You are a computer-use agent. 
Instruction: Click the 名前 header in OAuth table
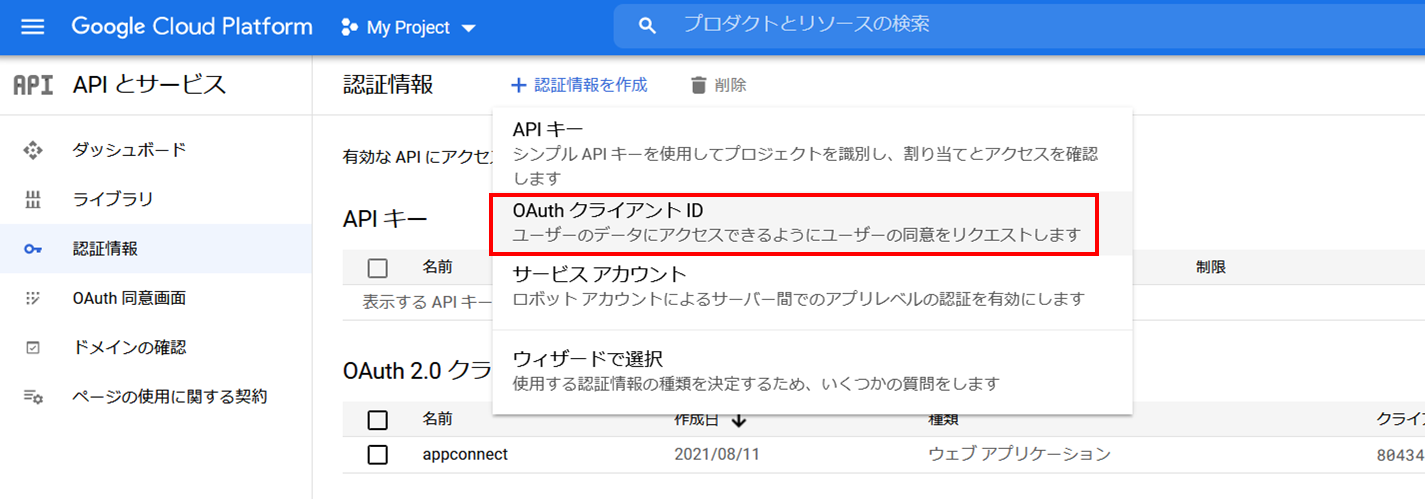pyautogui.click(x=438, y=419)
